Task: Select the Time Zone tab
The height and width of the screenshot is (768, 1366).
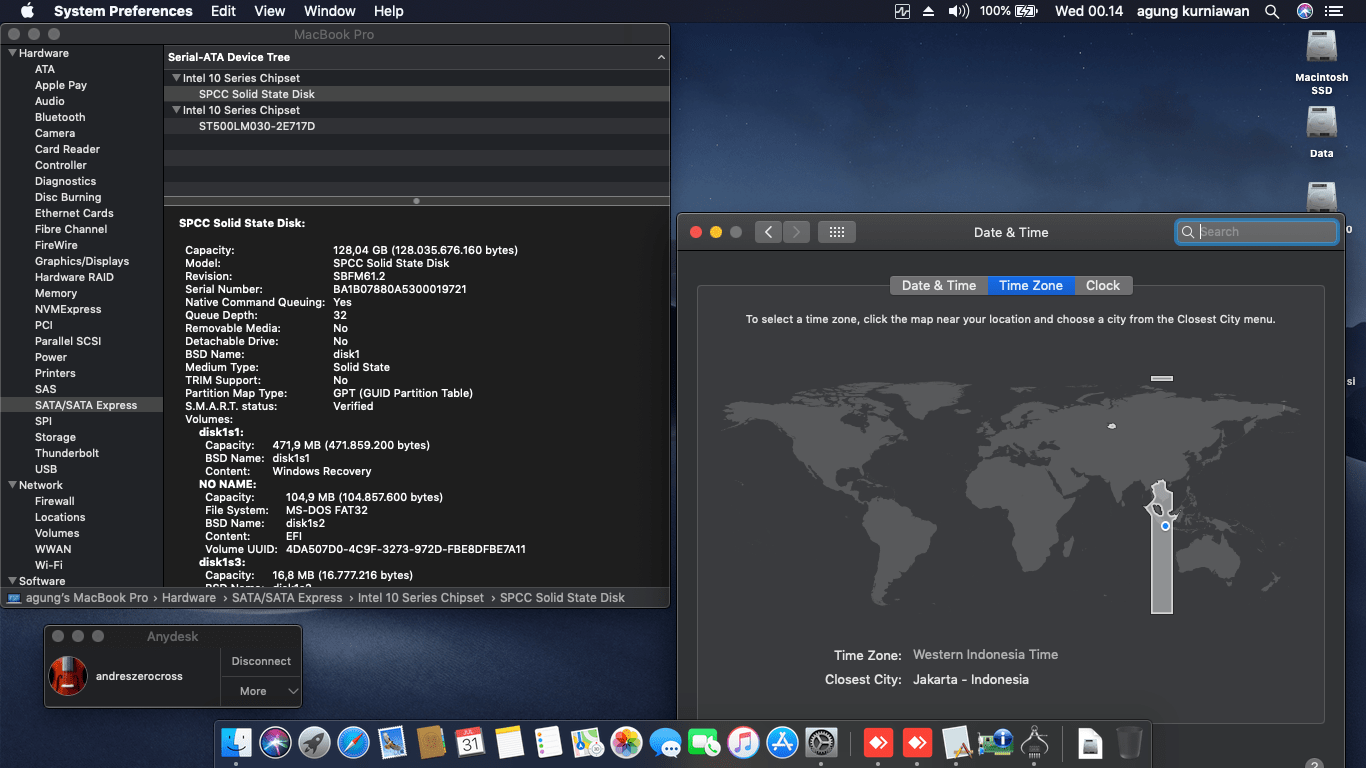Action: pos(1031,285)
